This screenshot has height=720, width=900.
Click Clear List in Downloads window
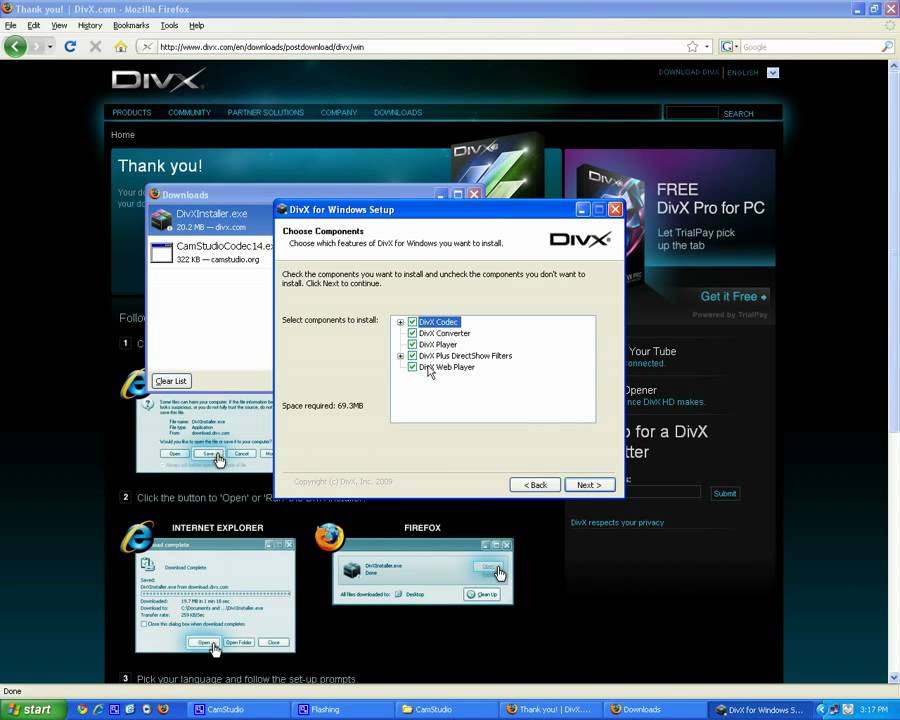click(171, 381)
